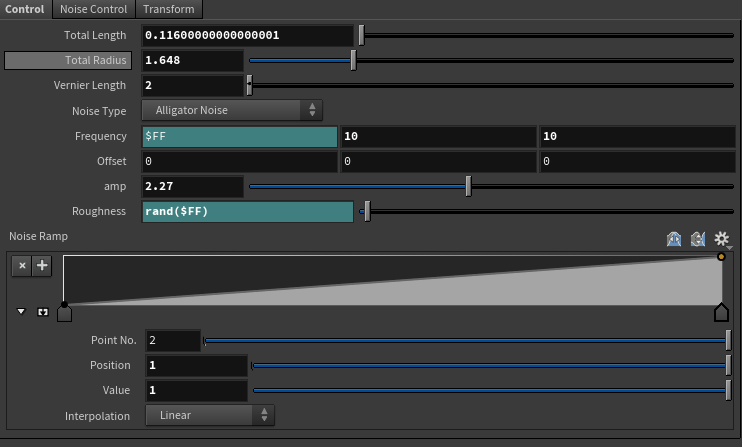Click the Roughness rand($FF) field
The height and width of the screenshot is (447, 742).
[x=247, y=211]
